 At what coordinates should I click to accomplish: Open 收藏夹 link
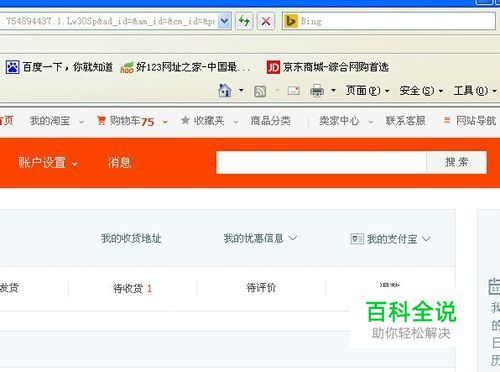tap(209, 121)
